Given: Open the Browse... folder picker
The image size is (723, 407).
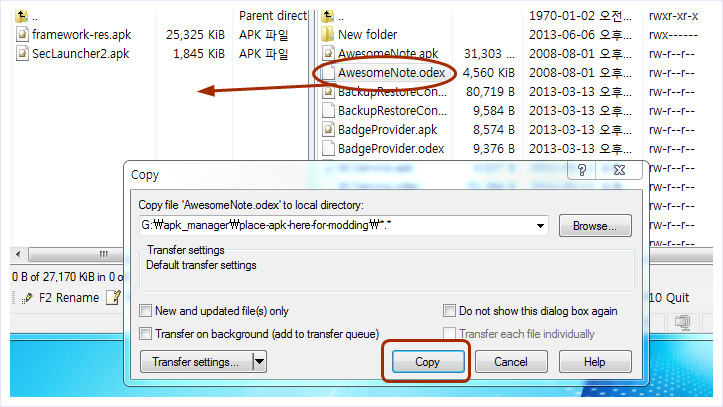Looking at the screenshot, I should [594, 226].
